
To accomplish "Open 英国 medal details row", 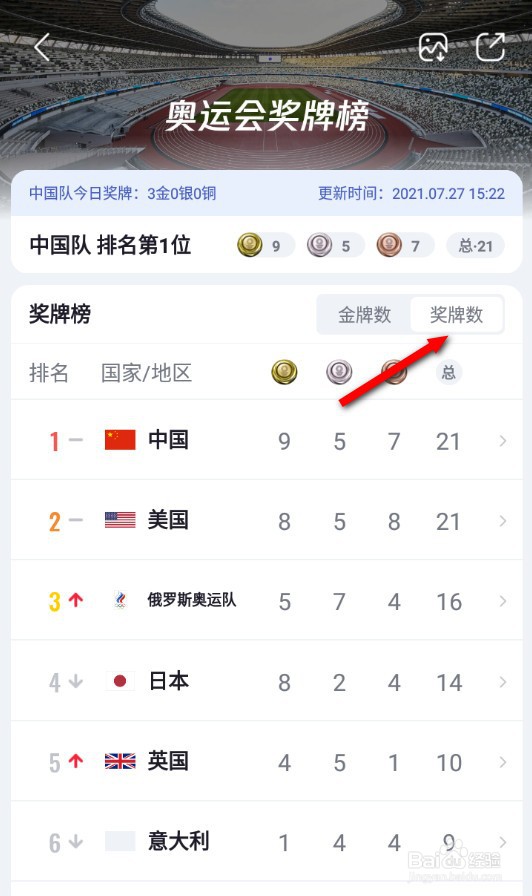I will click(267, 762).
